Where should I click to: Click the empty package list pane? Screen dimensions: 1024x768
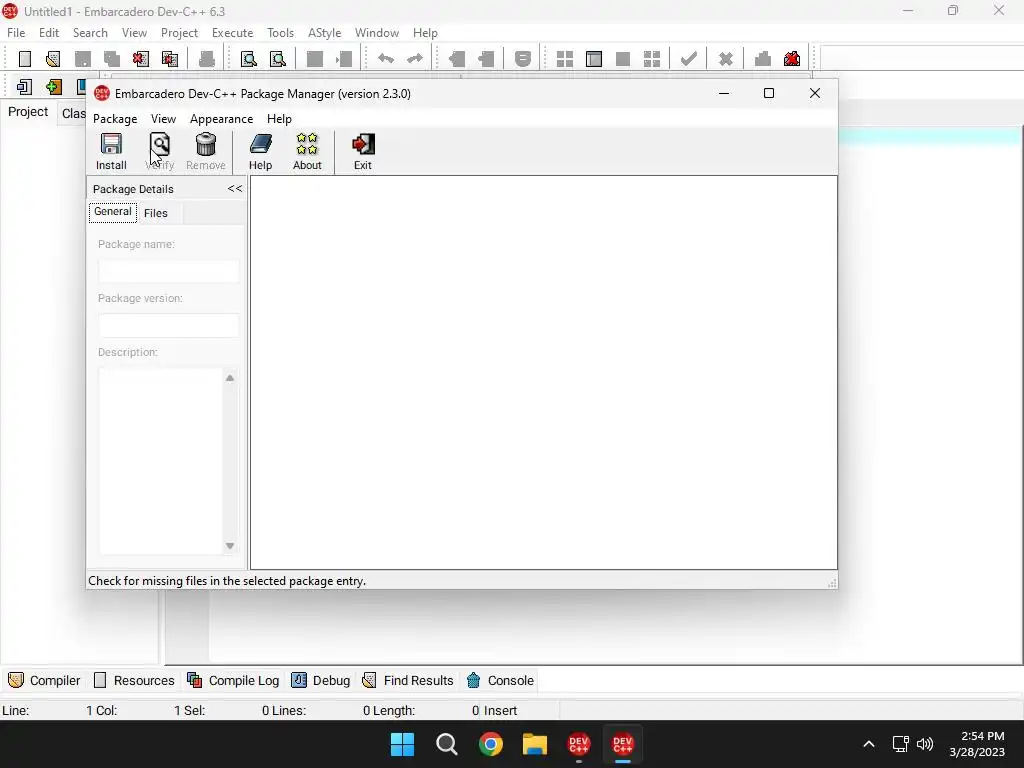coord(543,372)
